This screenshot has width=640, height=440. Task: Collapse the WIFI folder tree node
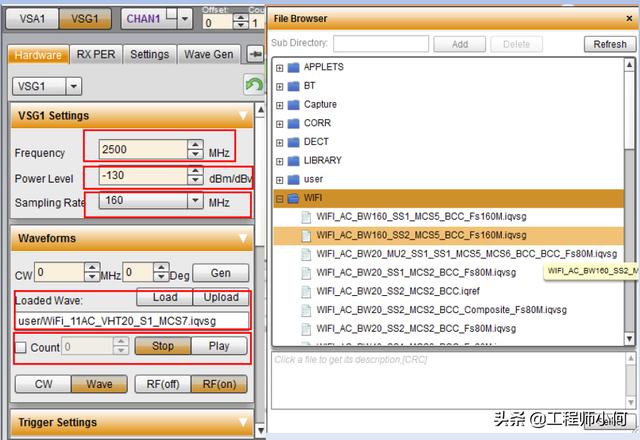tap(279, 198)
